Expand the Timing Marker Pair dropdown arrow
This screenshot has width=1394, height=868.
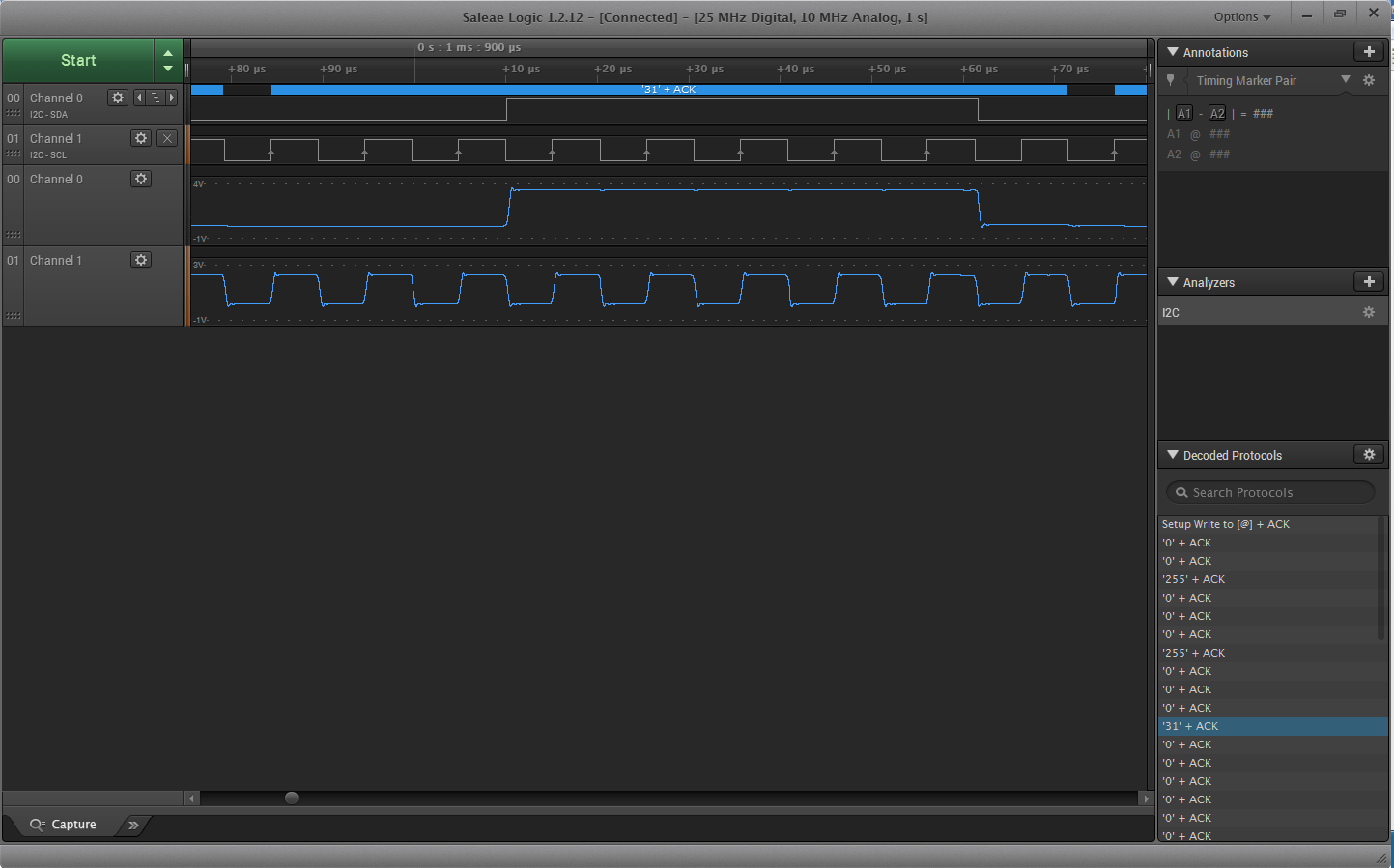point(1346,80)
